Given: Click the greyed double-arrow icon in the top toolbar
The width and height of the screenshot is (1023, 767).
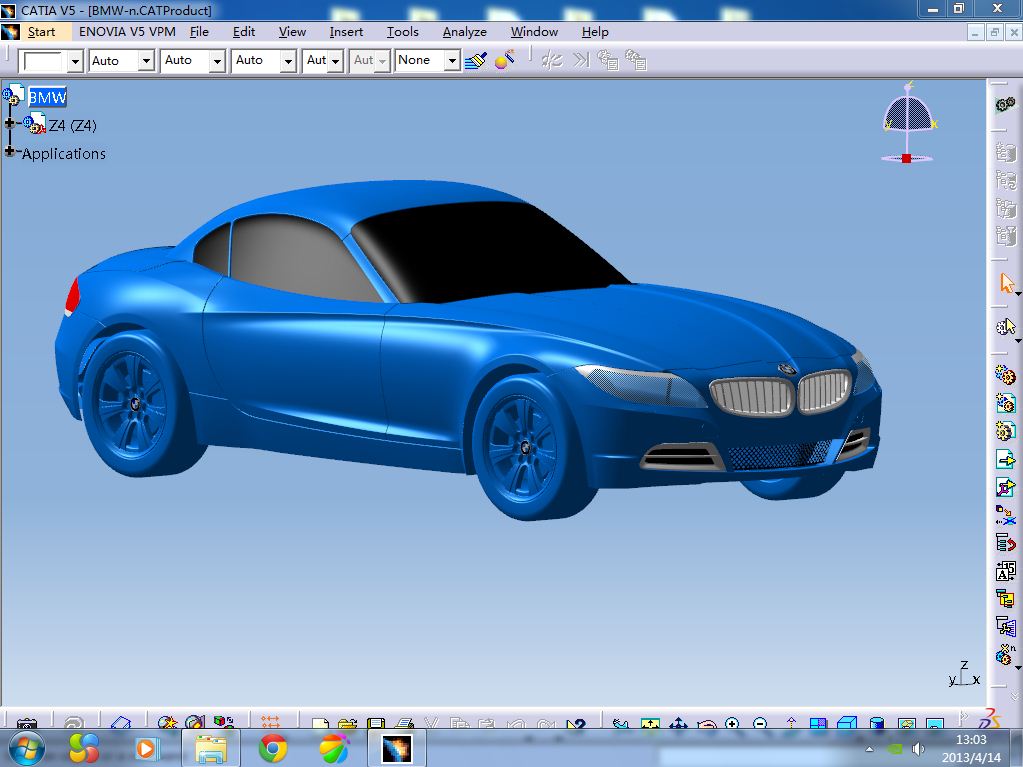Looking at the screenshot, I should pyautogui.click(x=580, y=61).
